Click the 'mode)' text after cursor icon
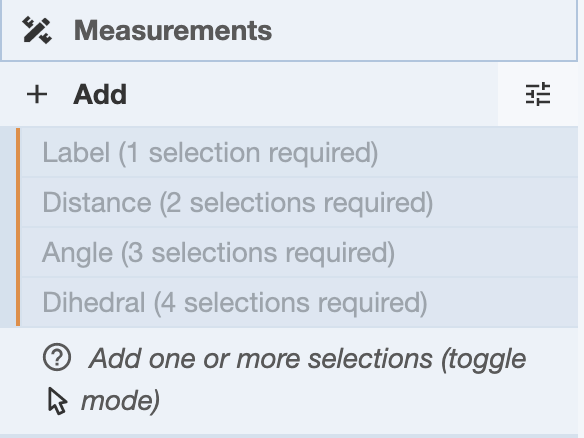This screenshot has height=438, width=584. 121,401
